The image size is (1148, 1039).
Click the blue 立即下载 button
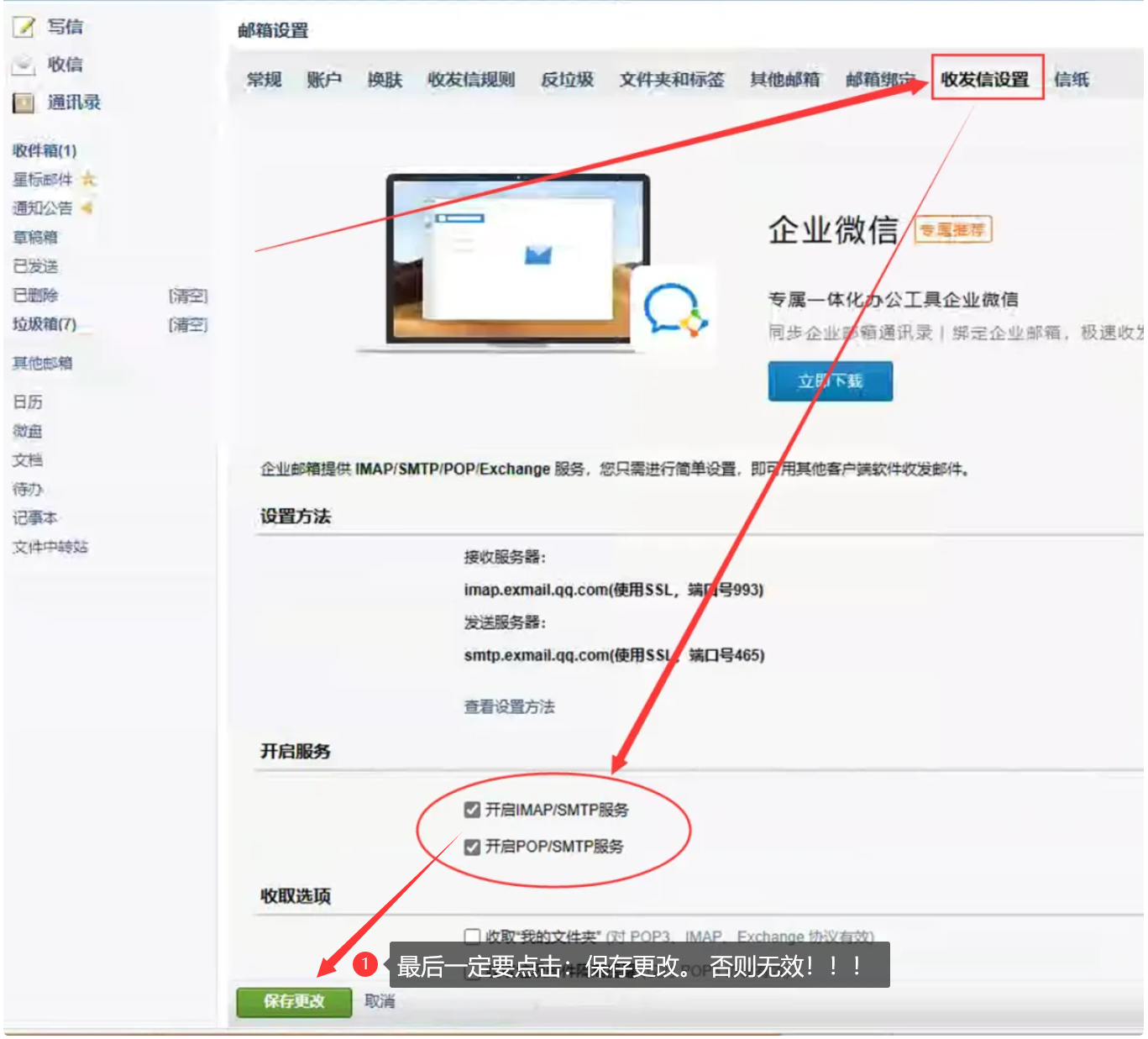(x=831, y=381)
